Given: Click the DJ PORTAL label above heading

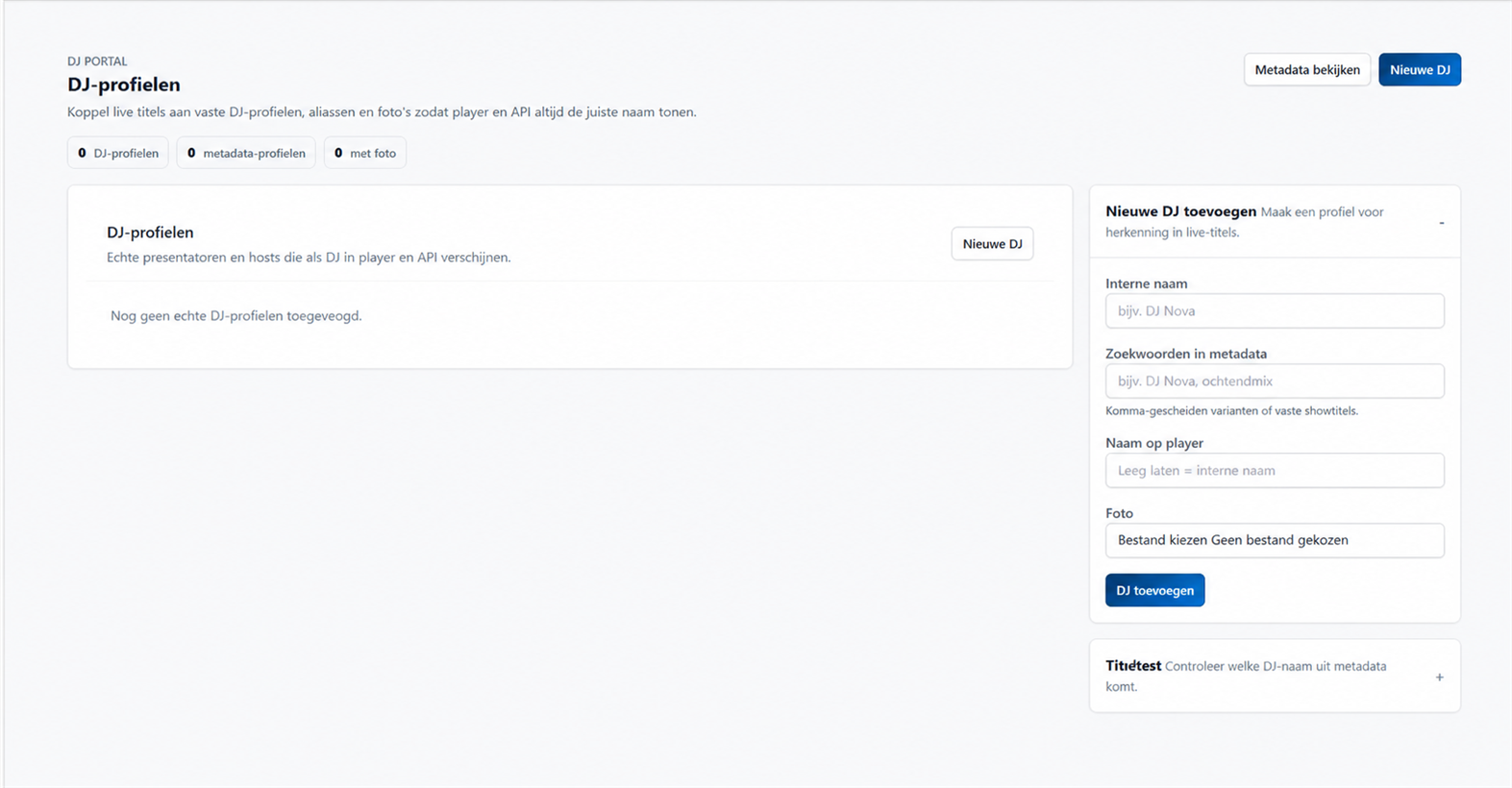Looking at the screenshot, I should 97,61.
